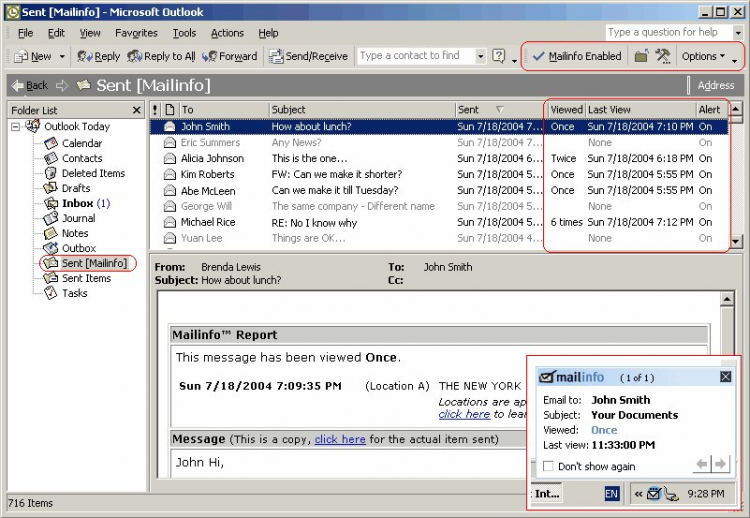This screenshot has width=750, height=518.
Task: Click the Reply to All button
Action: pyautogui.click(x=161, y=56)
